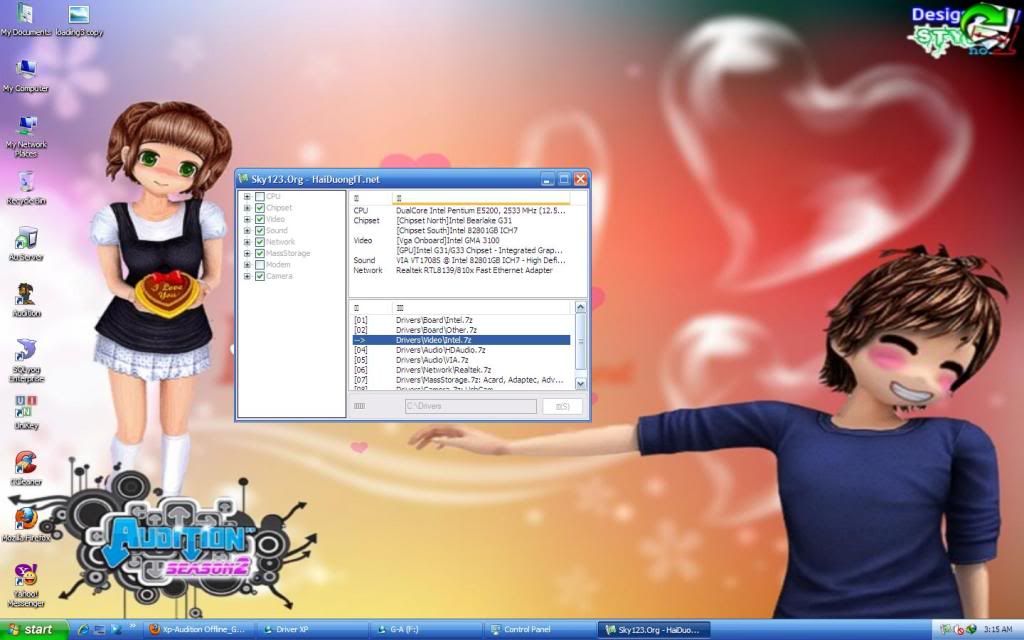Click [Vga Onboard]Intel GMA 3100 row
Image resolution: width=1024 pixels, height=640 pixels.
pyautogui.click(x=461, y=240)
